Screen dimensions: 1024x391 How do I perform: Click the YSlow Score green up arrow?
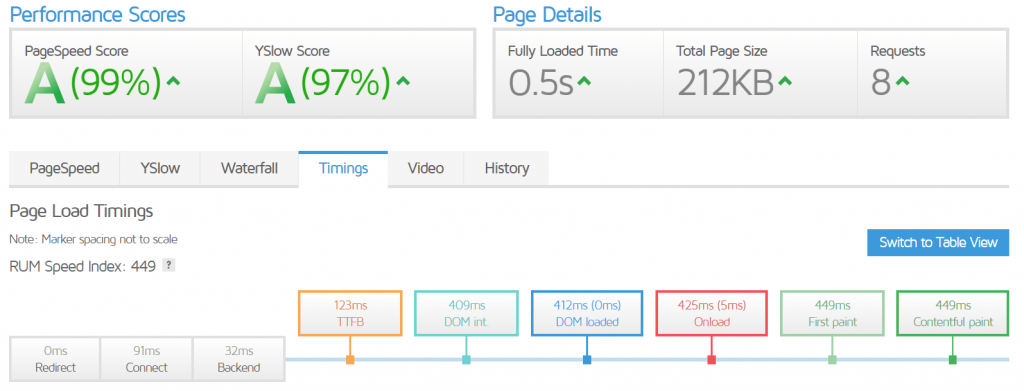(404, 82)
